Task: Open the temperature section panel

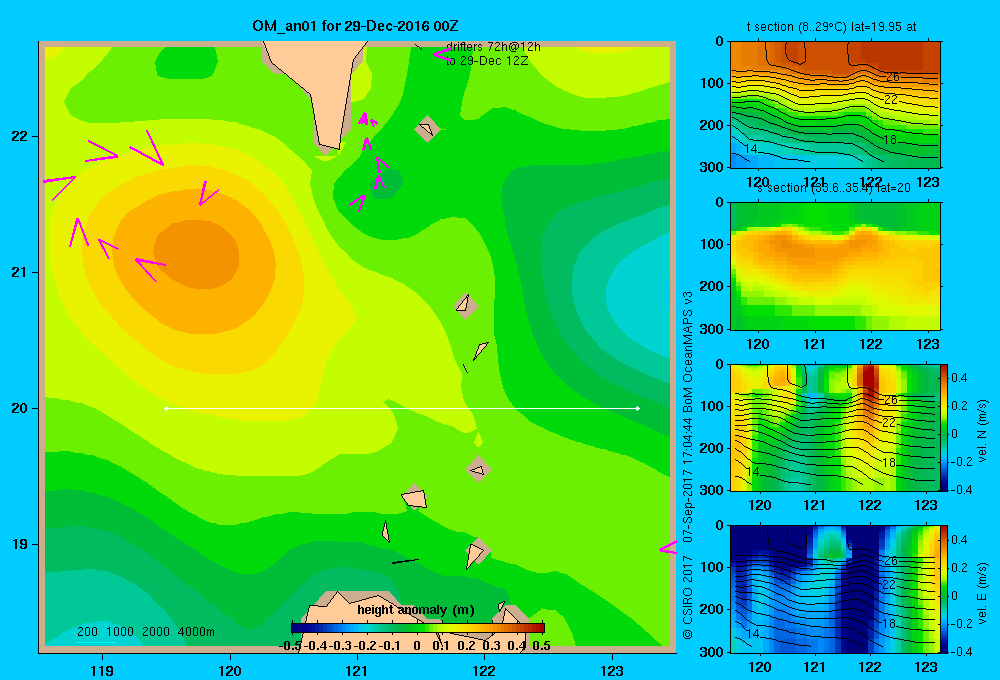Action: point(835,105)
